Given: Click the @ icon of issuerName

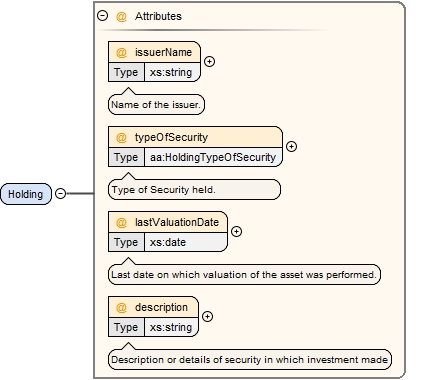Looking at the screenshot, I should tap(121, 53).
